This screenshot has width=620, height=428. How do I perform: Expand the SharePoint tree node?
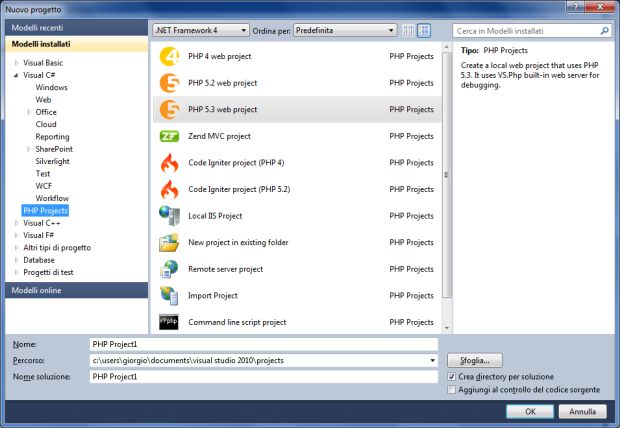(28, 149)
